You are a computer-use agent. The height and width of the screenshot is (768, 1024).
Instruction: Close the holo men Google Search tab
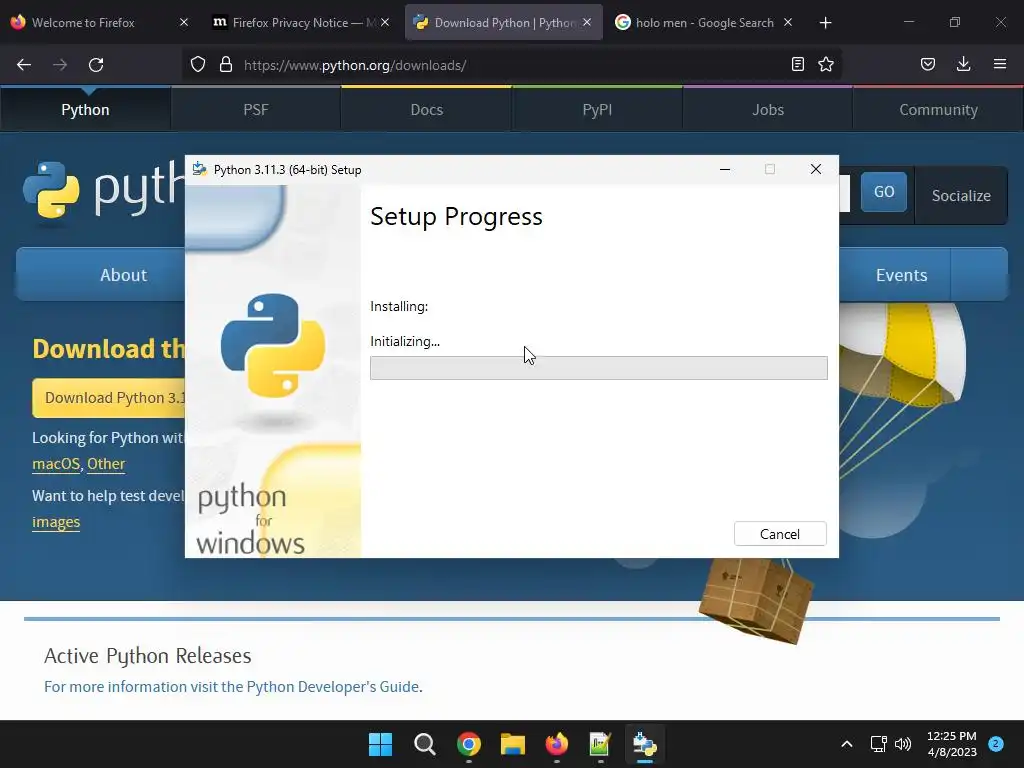coord(788,23)
